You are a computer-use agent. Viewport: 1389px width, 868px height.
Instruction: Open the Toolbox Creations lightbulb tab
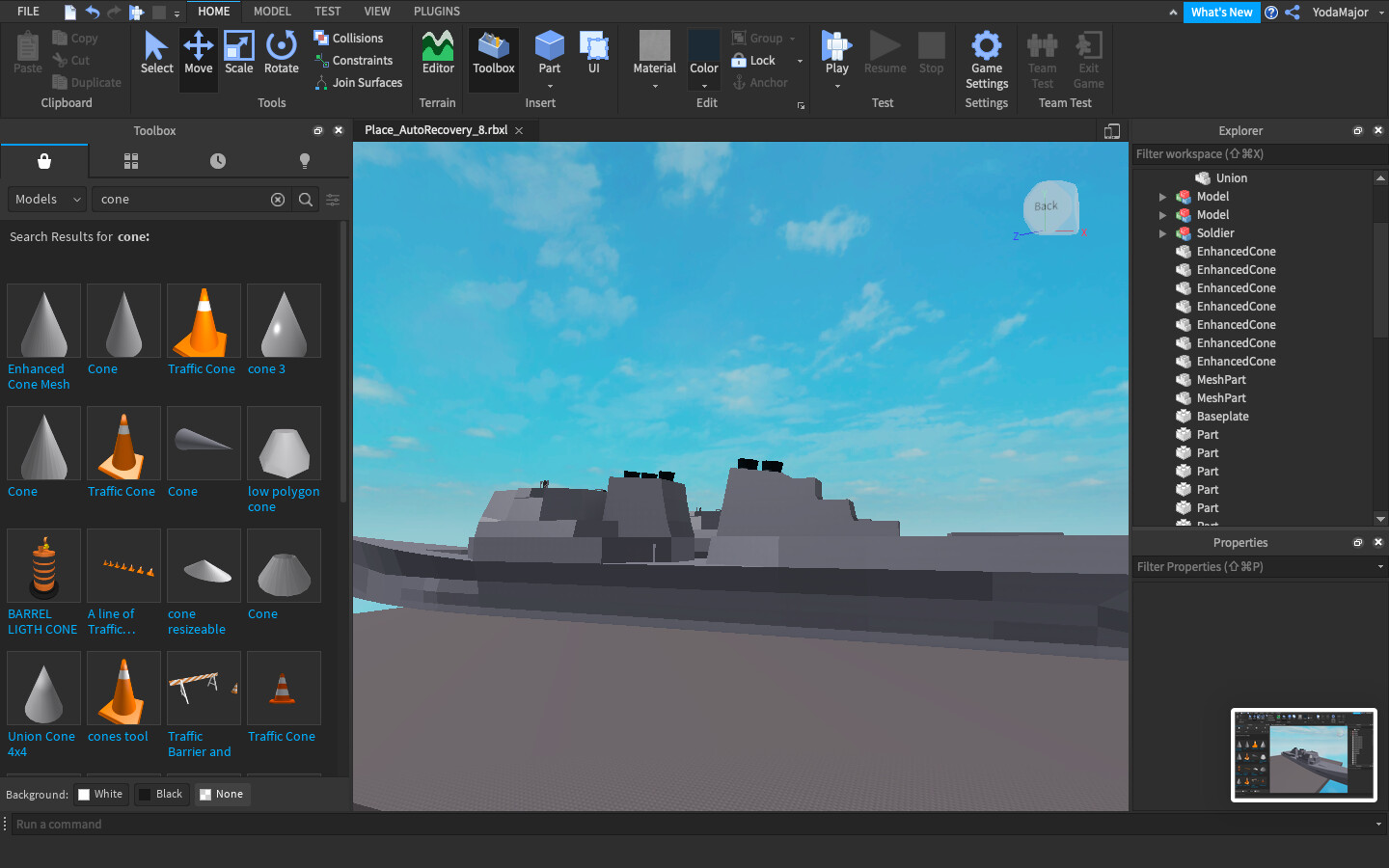click(305, 161)
